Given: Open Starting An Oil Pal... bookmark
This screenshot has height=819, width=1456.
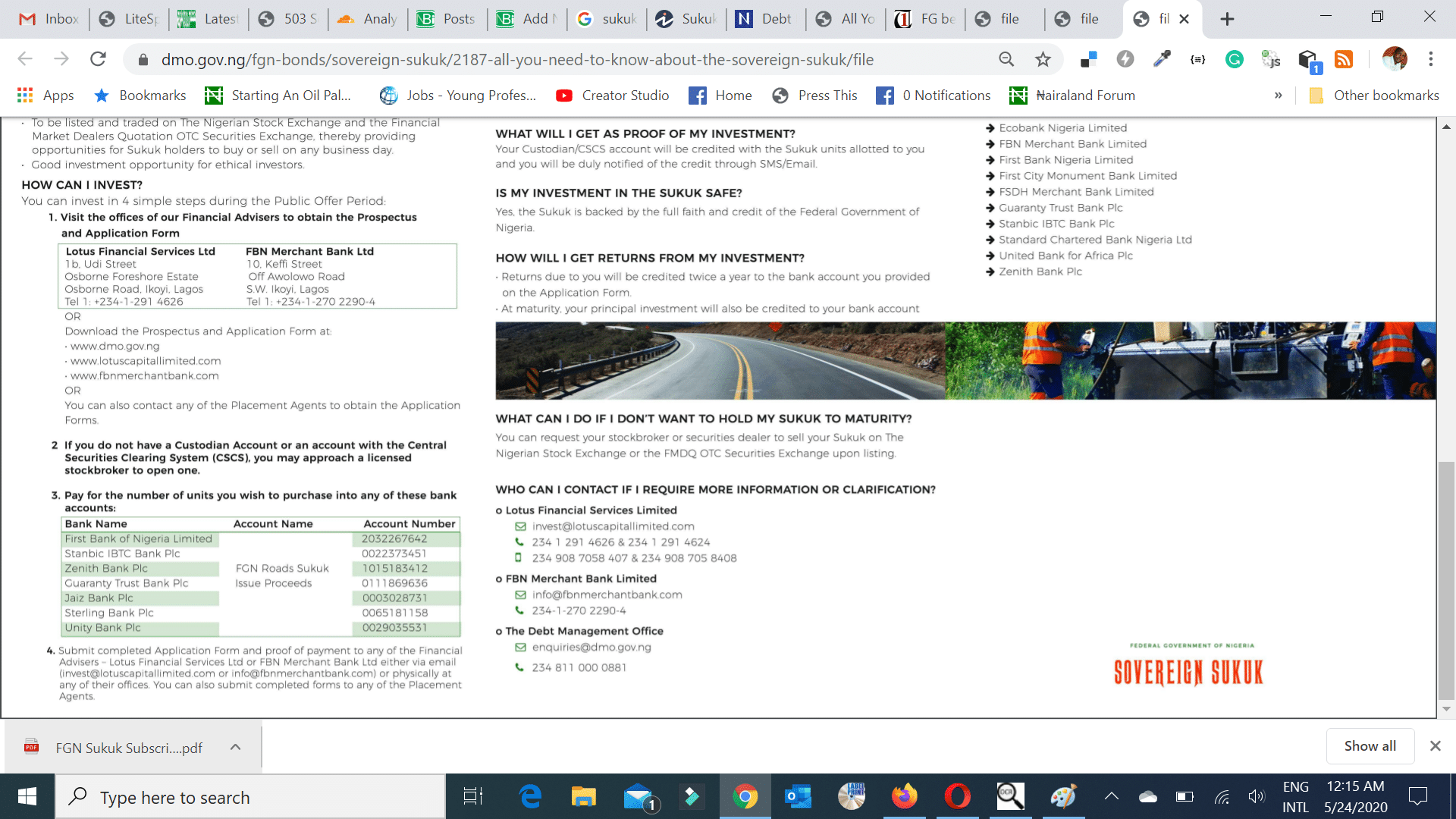Looking at the screenshot, I should 278,96.
